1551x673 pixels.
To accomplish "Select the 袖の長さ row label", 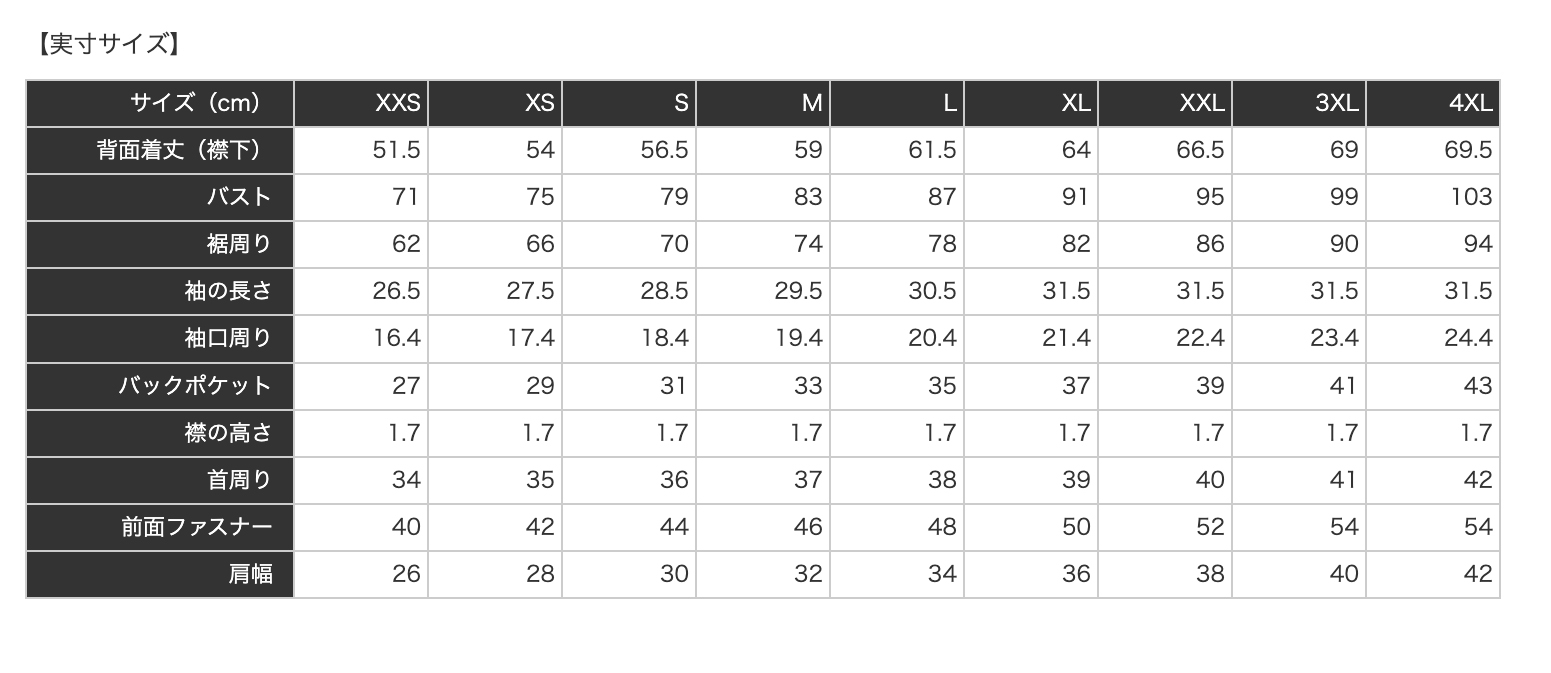I will pyautogui.click(x=228, y=291).
